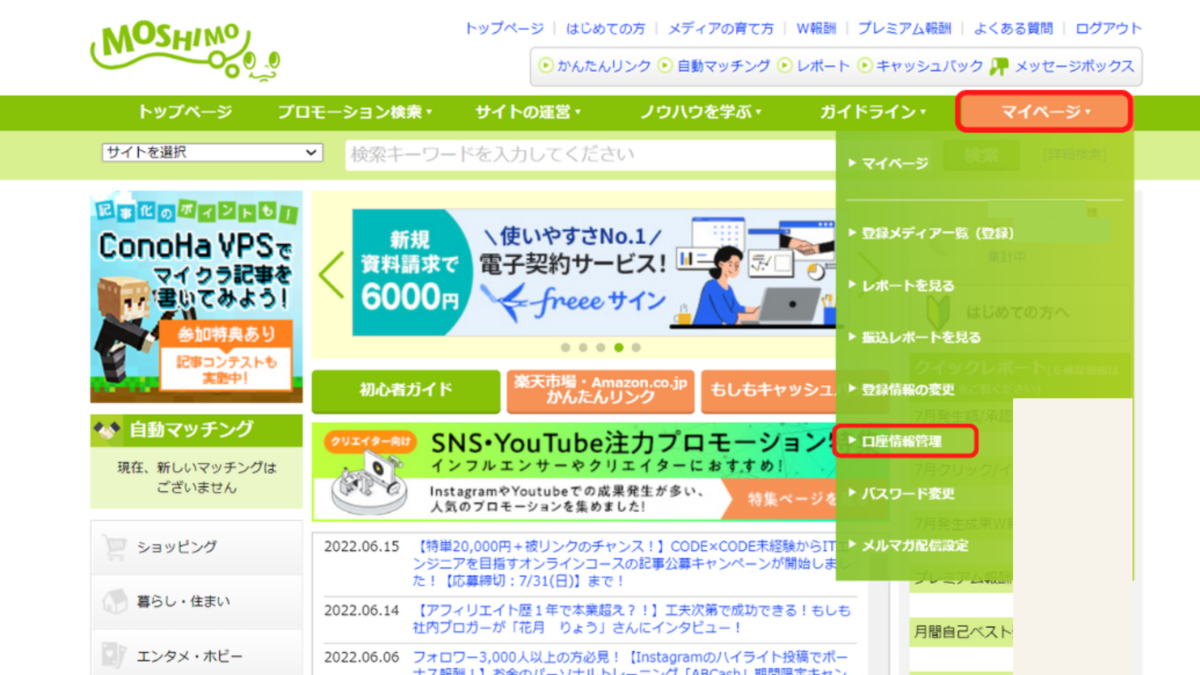Viewport: 1200px width, 675px height.
Task: Click the 初心者ガイド button
Action: [x=406, y=391]
